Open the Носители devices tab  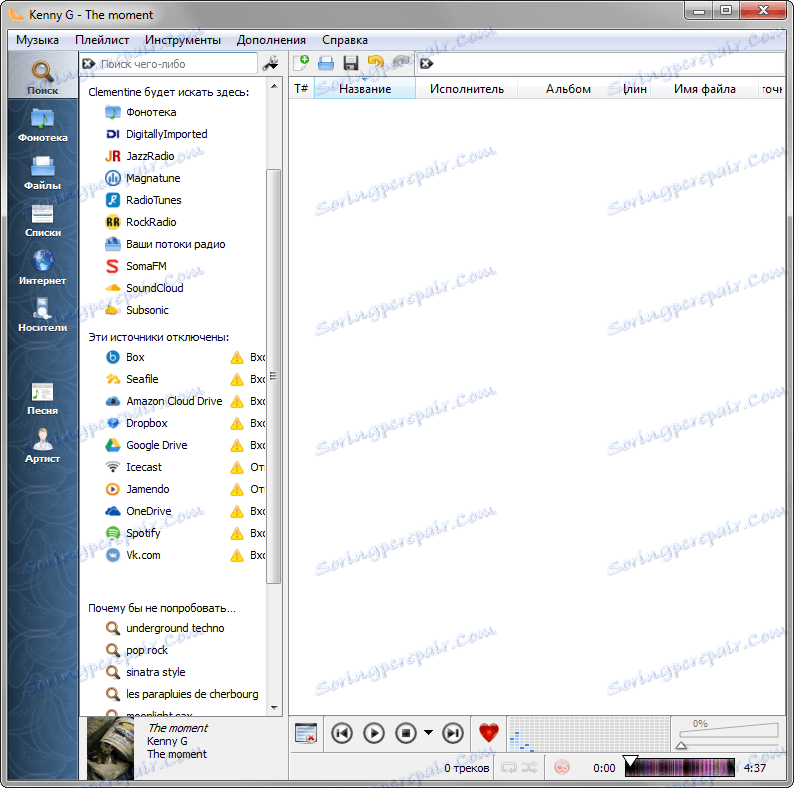coord(43,316)
